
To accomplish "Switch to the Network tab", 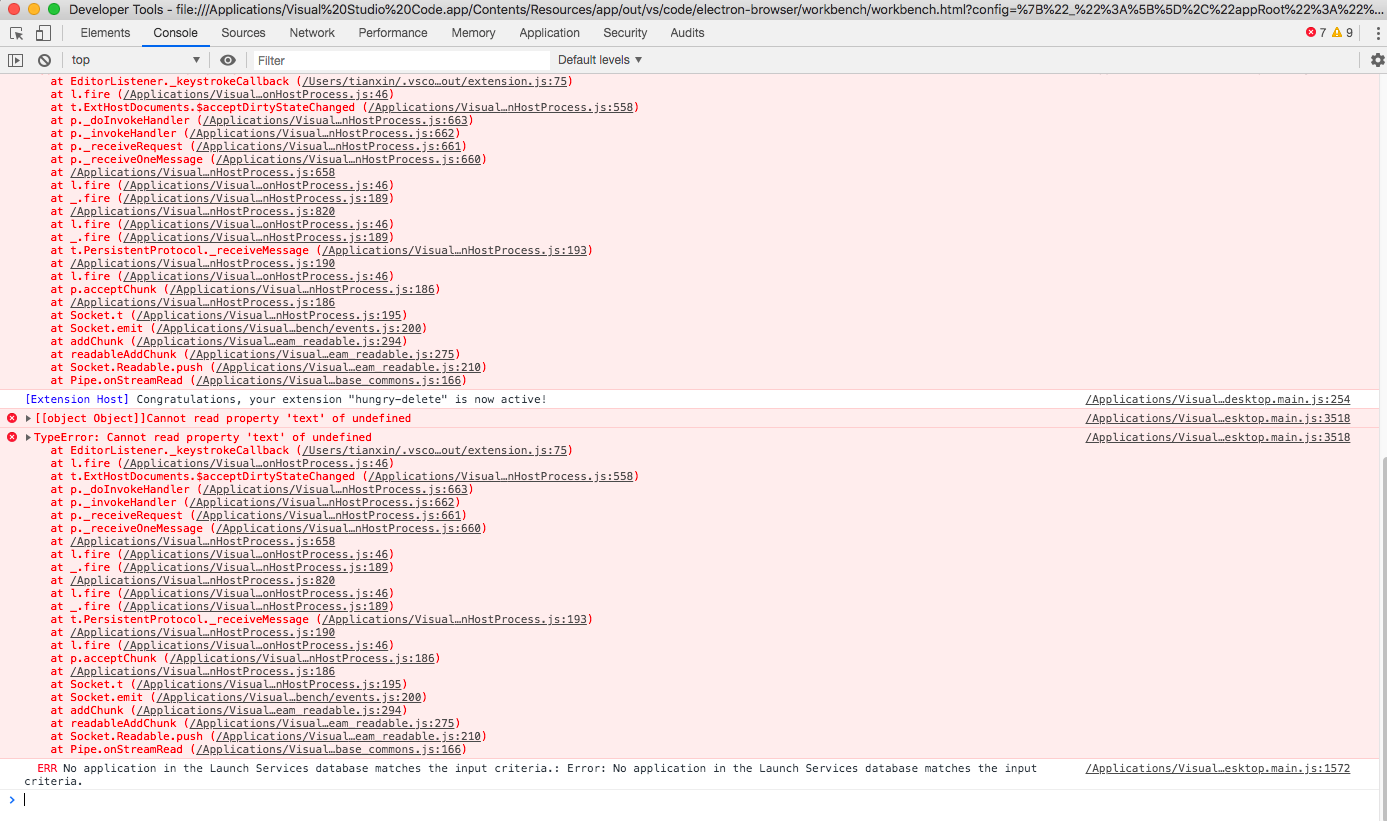I will 312,33.
